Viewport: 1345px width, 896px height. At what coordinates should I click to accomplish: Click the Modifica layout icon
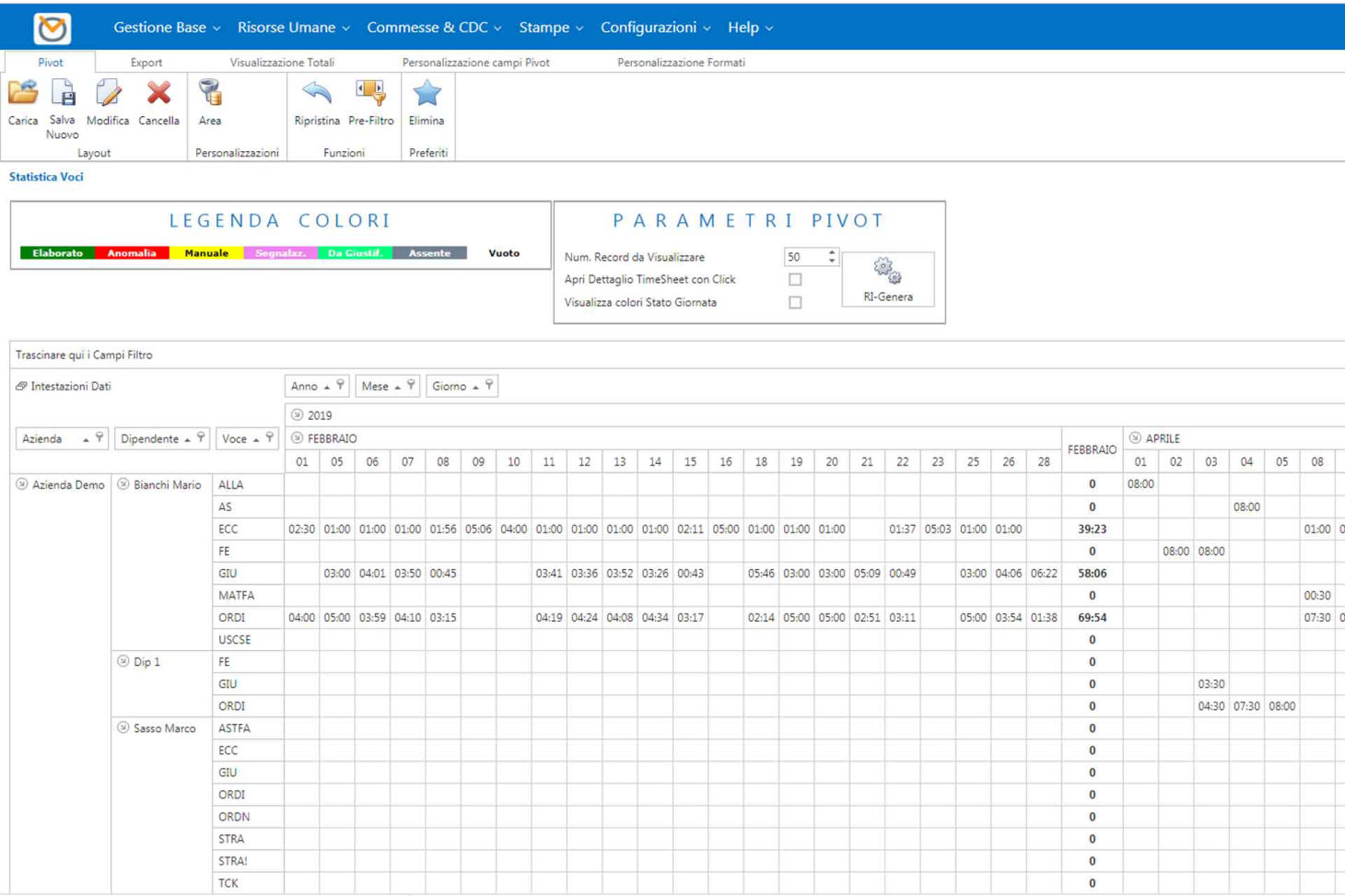(x=108, y=92)
